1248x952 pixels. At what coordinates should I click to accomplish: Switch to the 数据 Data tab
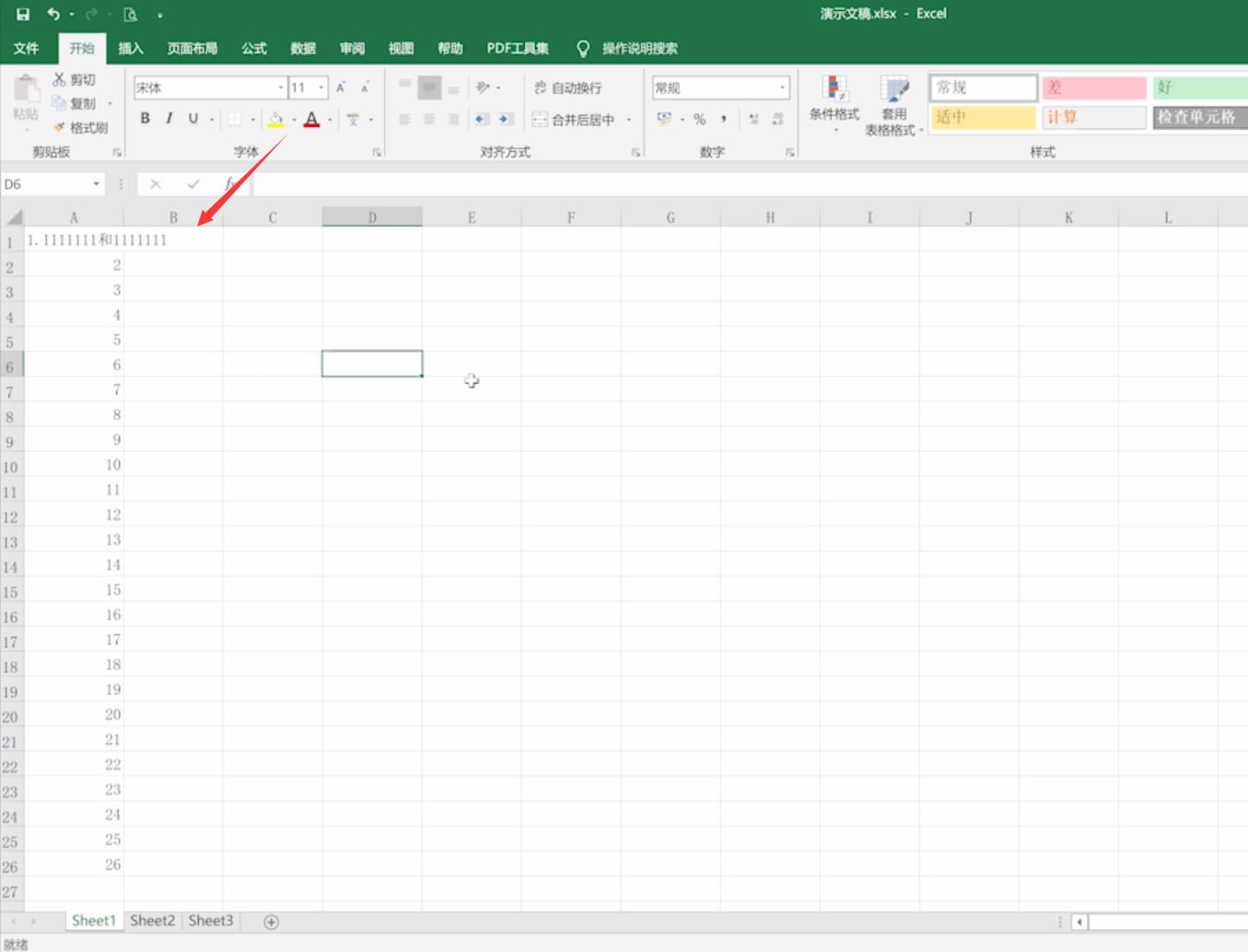click(x=302, y=48)
